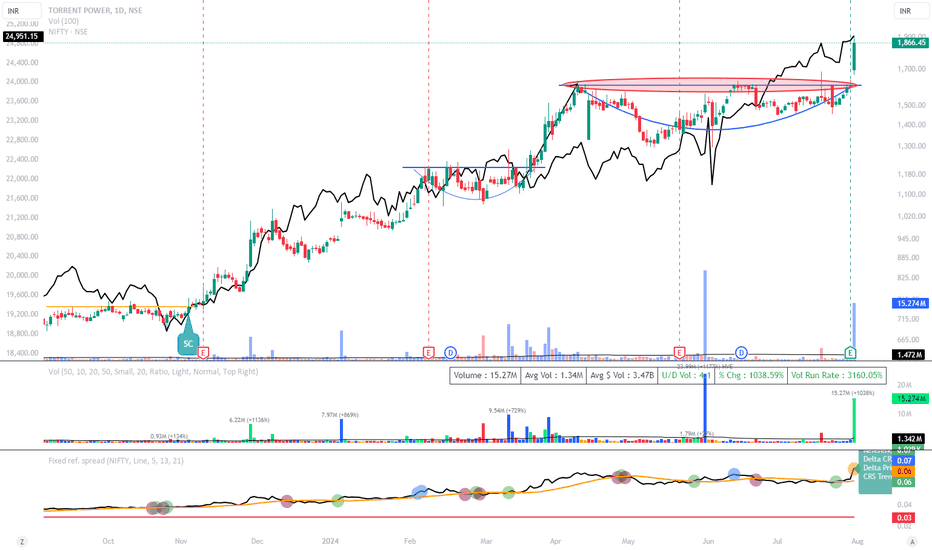This screenshot has width=932, height=550.
Task: Click the Z button at the bottom left
Action: click(x=22, y=541)
